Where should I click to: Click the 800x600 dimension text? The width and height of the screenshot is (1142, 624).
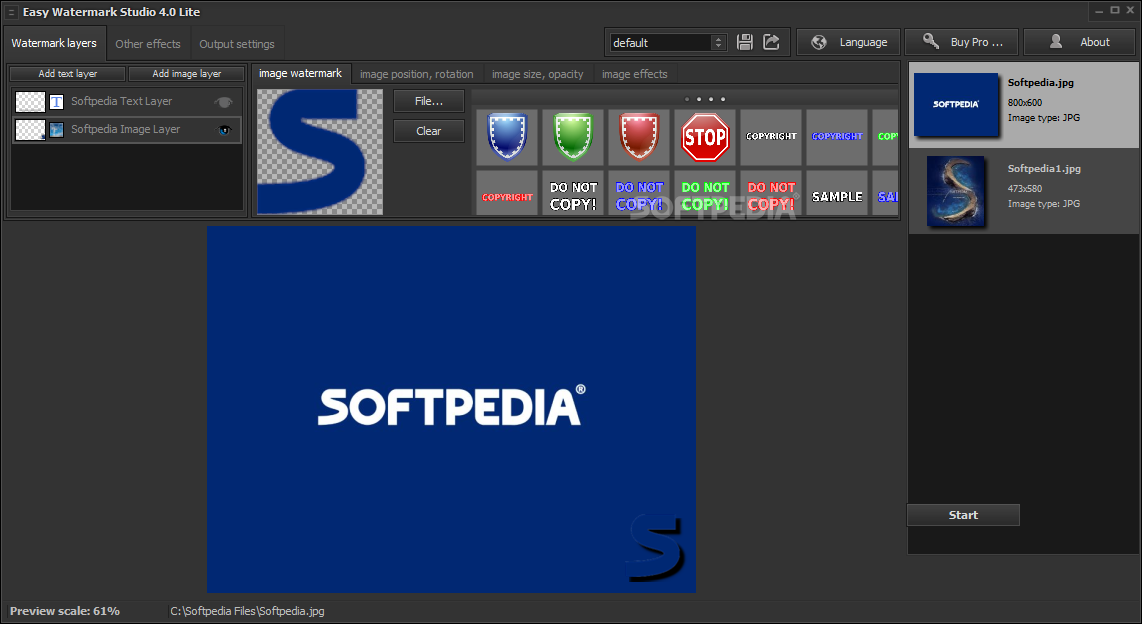coord(1025,103)
